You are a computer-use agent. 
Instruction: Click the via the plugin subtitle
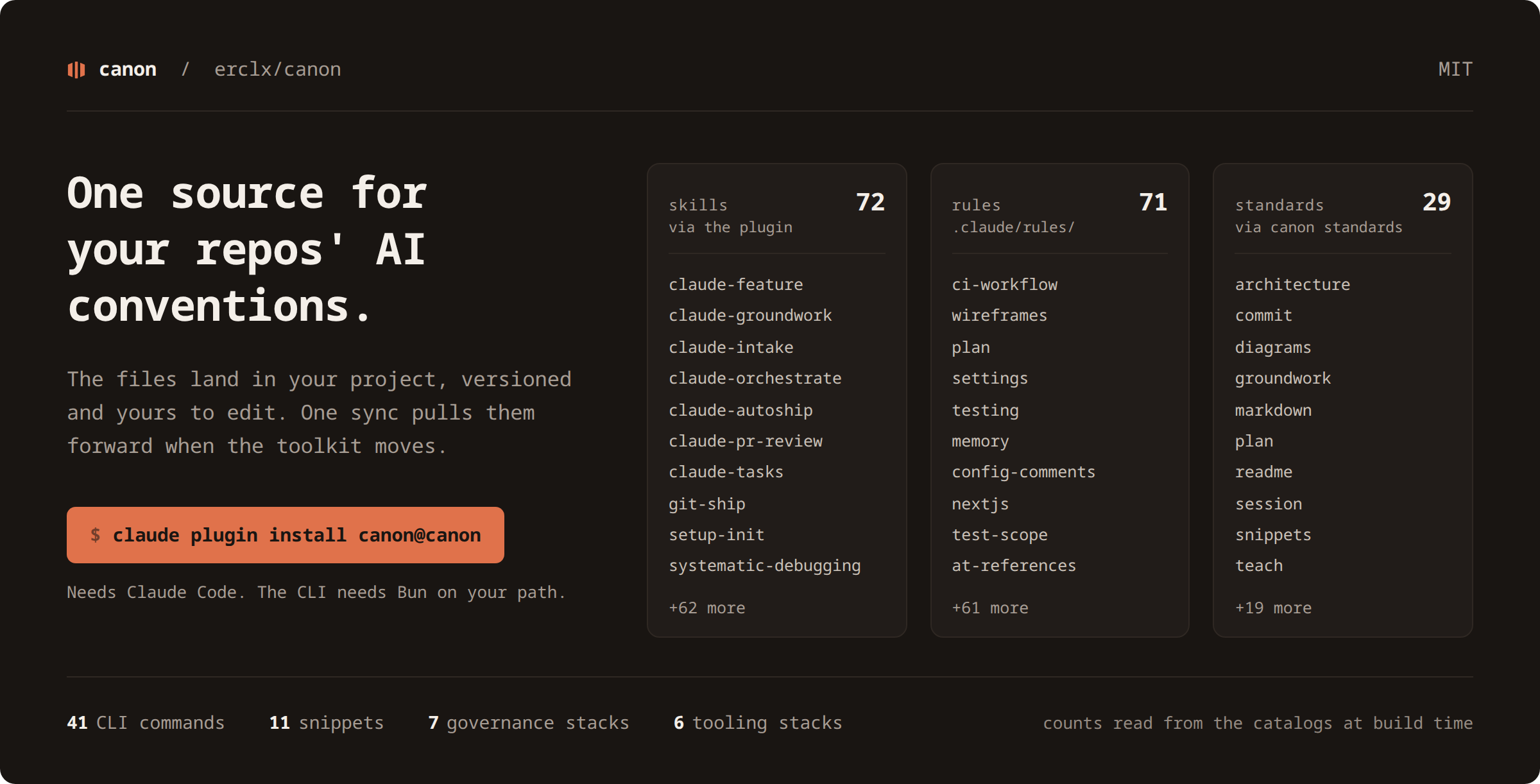(730, 227)
